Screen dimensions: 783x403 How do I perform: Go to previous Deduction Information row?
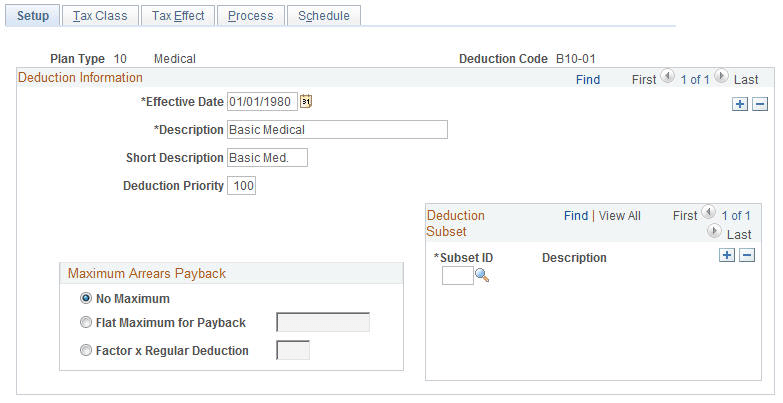668,78
